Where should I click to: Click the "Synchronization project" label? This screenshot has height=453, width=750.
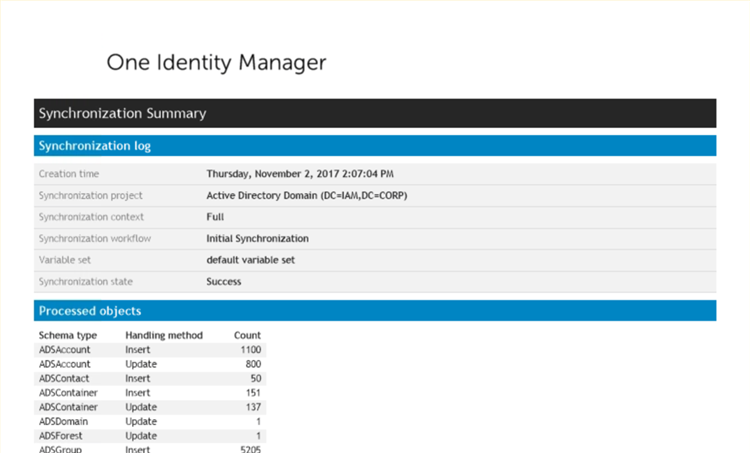90,196
